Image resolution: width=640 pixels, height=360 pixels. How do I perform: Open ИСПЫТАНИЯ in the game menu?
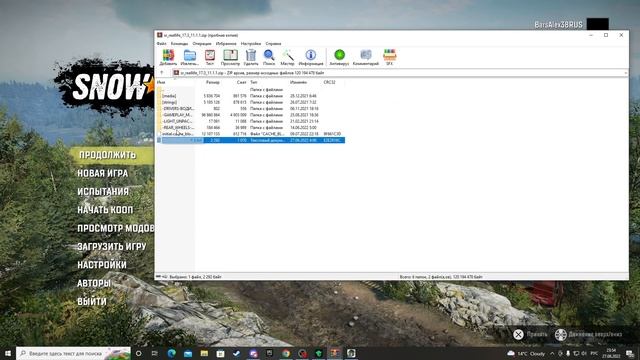click(103, 191)
